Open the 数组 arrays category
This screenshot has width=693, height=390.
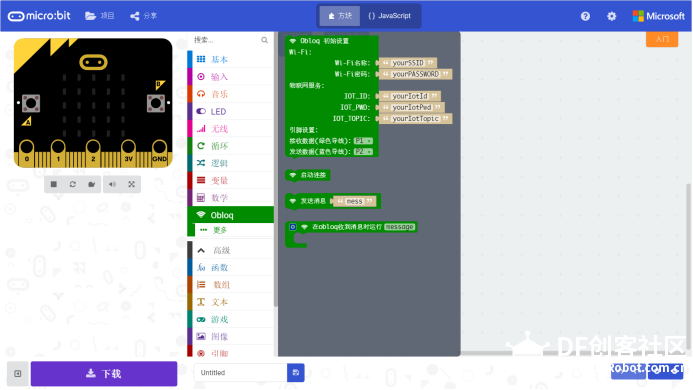pos(231,285)
